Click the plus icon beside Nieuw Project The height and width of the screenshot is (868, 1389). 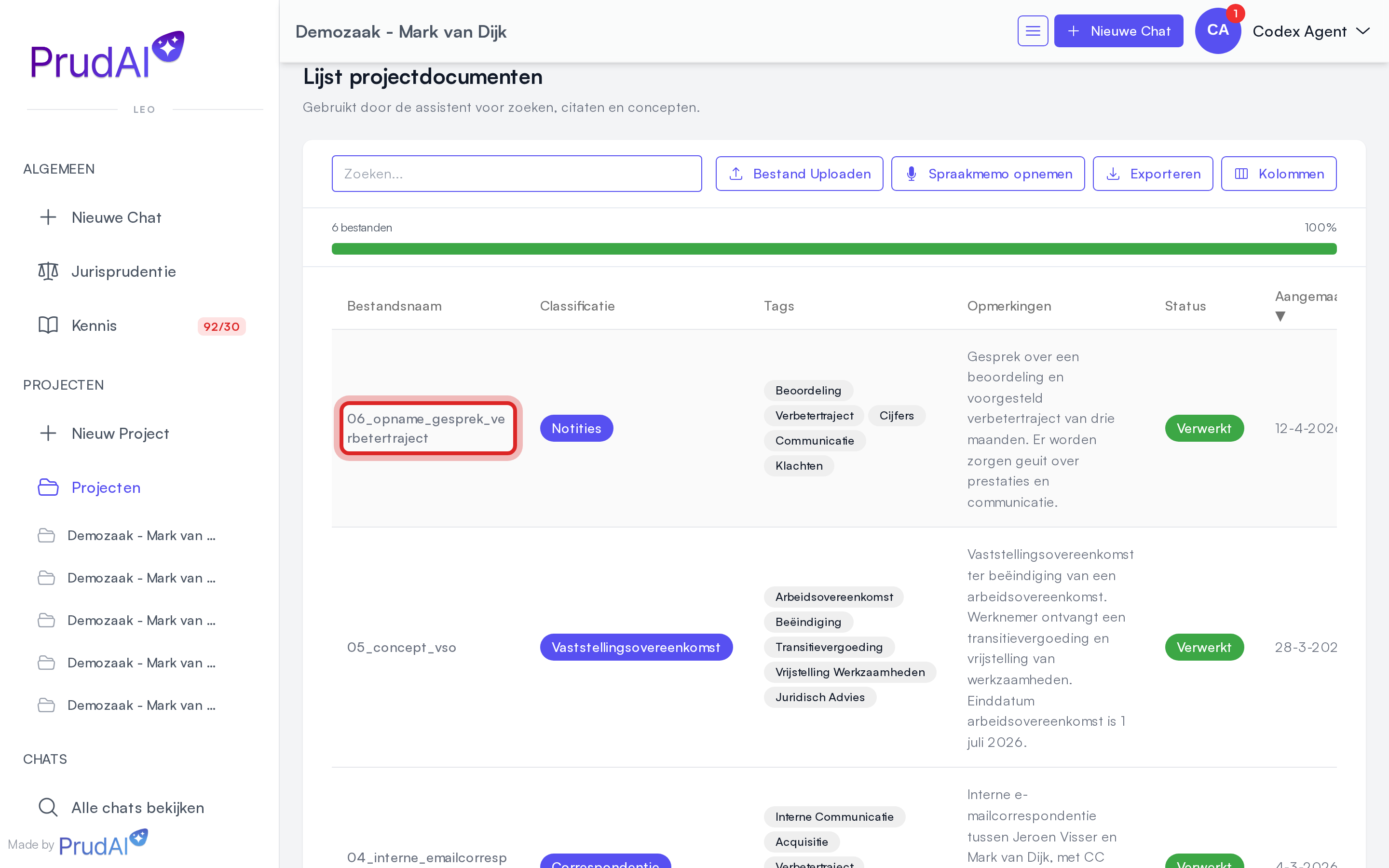(48, 433)
